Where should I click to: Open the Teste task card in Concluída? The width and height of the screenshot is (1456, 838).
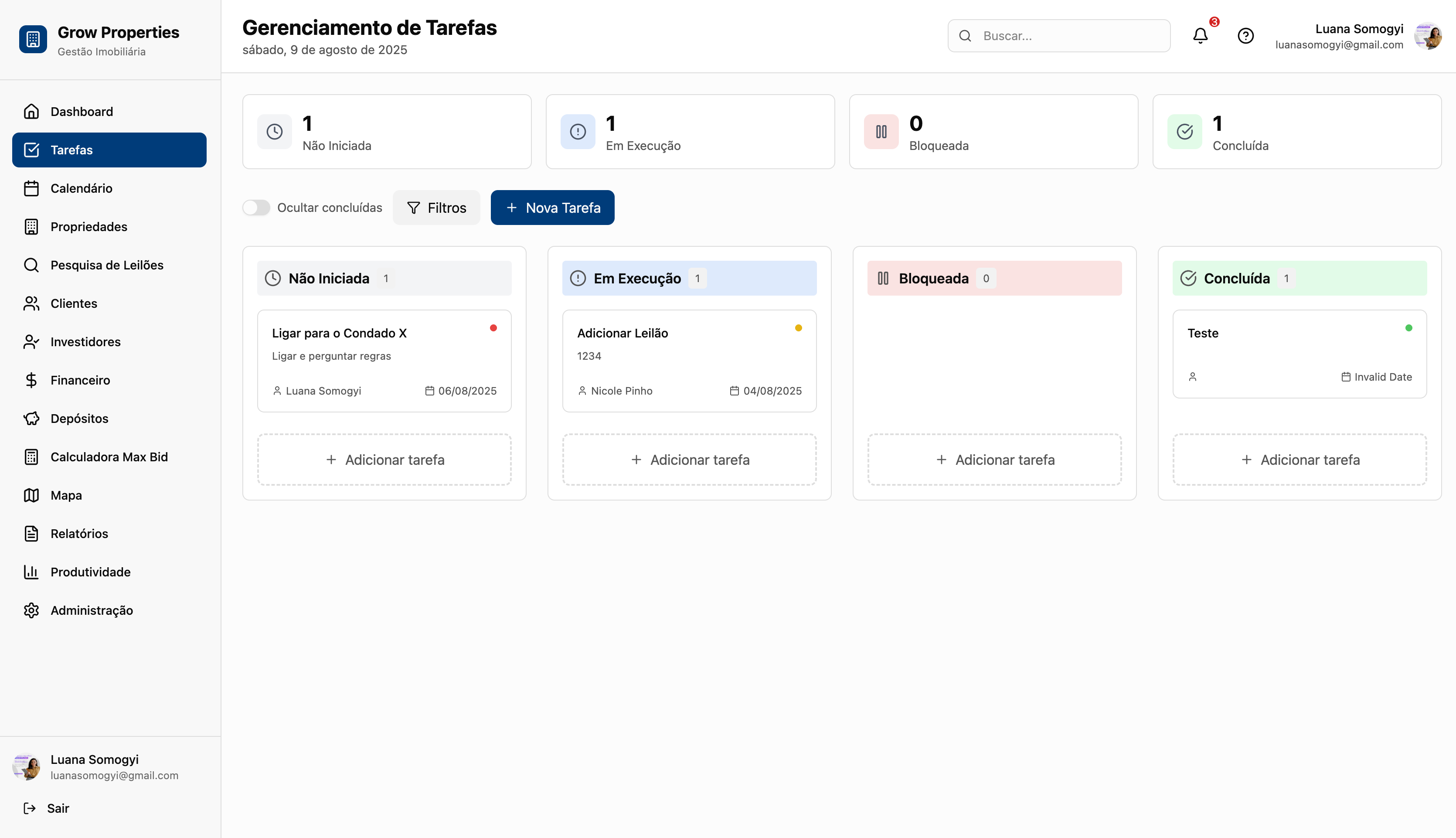point(1299,354)
